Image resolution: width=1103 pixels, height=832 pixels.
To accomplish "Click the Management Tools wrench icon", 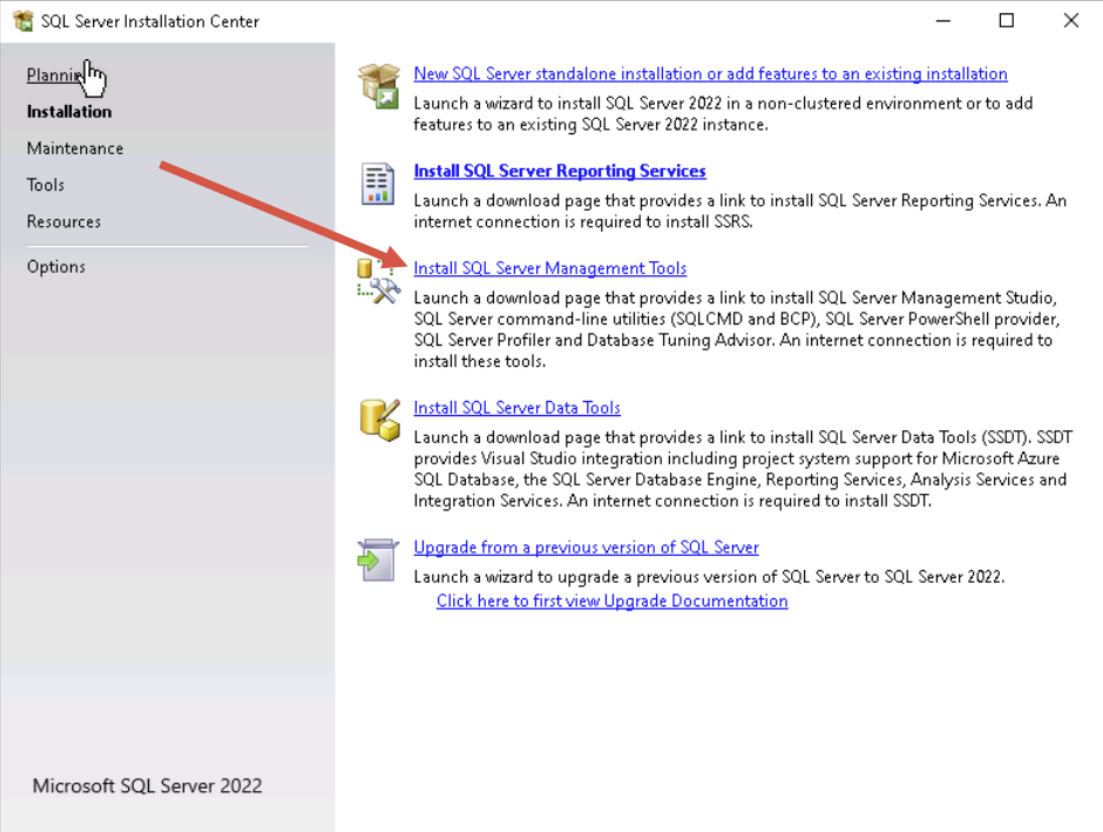I will click(x=378, y=281).
